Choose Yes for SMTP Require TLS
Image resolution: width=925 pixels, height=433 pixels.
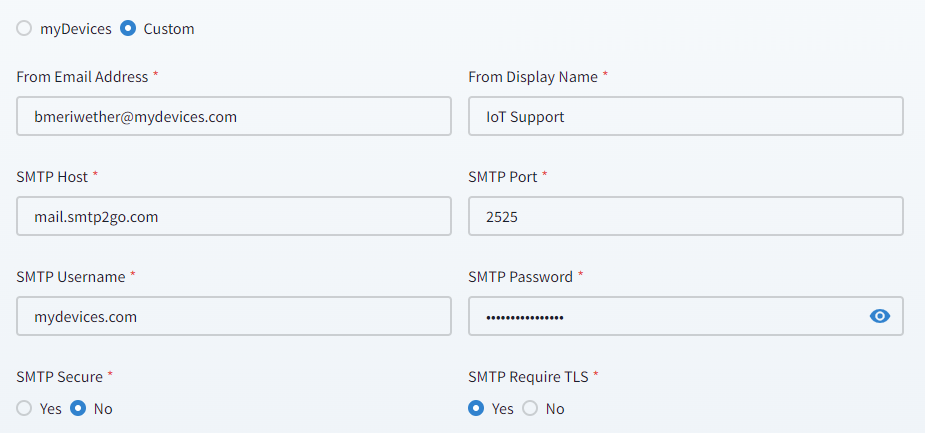[x=476, y=408]
